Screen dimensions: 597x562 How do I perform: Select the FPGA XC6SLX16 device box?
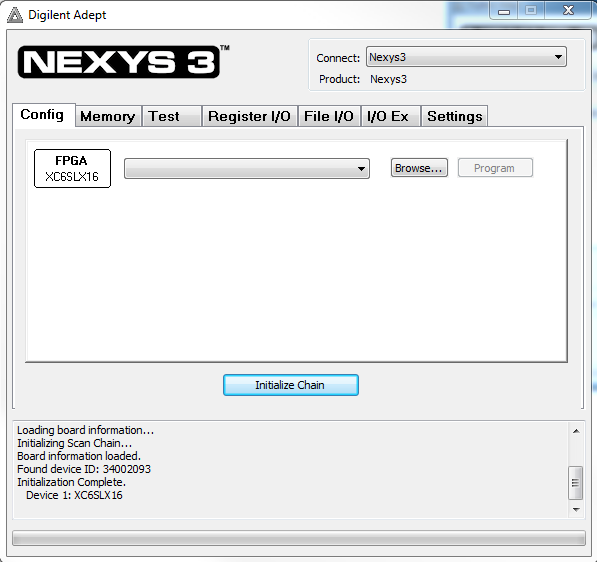tap(72, 168)
